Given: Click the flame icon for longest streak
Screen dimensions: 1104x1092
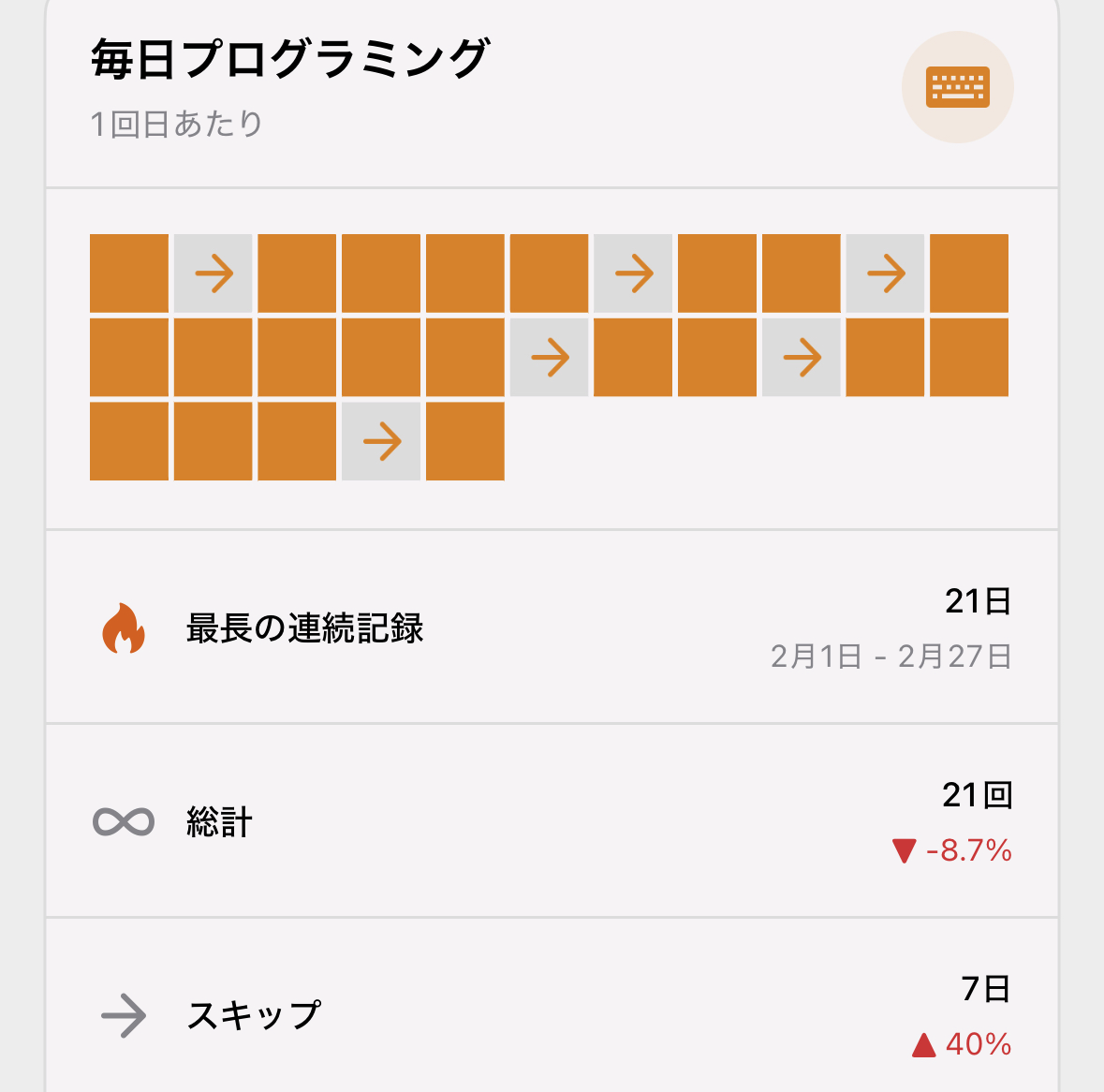Looking at the screenshot, I should [x=124, y=628].
